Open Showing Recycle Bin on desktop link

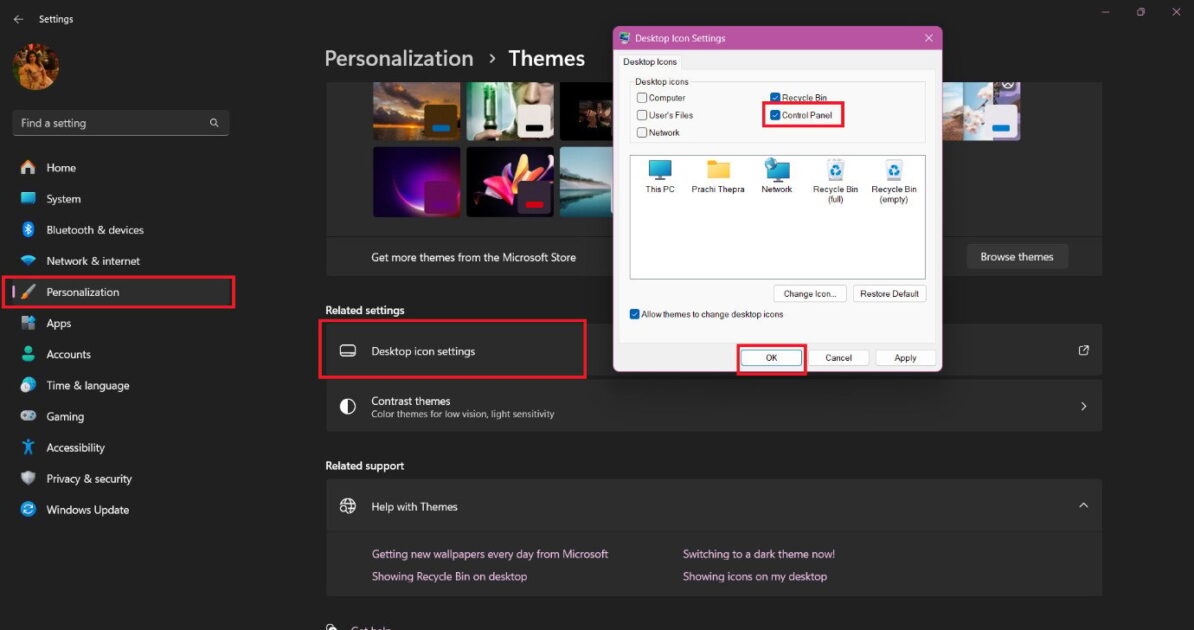pyautogui.click(x=449, y=576)
